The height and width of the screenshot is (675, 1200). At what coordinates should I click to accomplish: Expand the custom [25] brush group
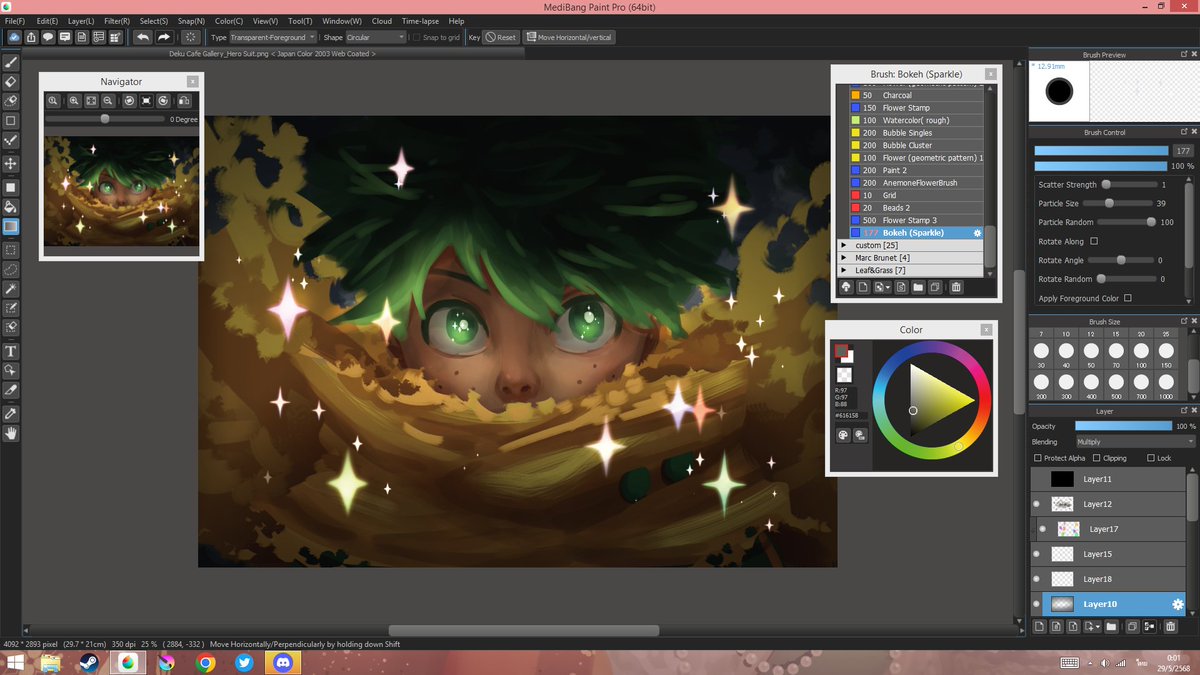point(844,245)
